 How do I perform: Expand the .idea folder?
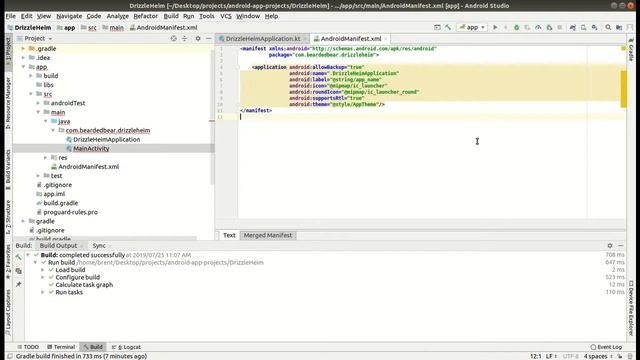point(23,58)
